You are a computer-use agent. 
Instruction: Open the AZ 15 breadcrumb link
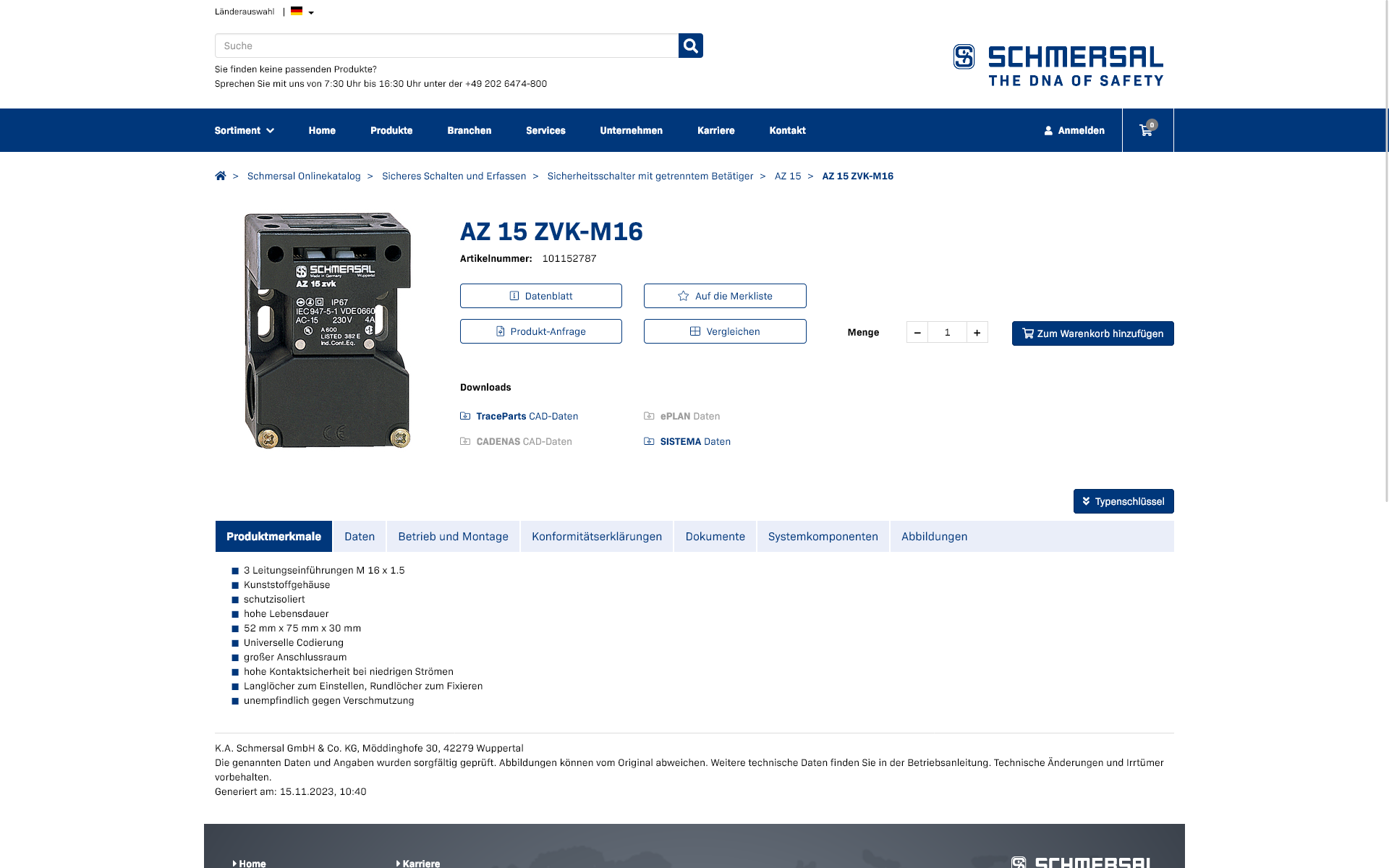[788, 176]
